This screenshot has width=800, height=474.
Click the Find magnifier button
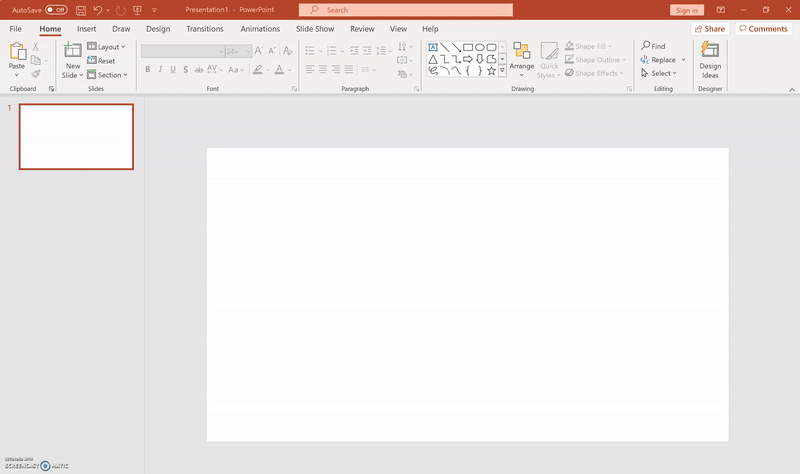point(653,46)
